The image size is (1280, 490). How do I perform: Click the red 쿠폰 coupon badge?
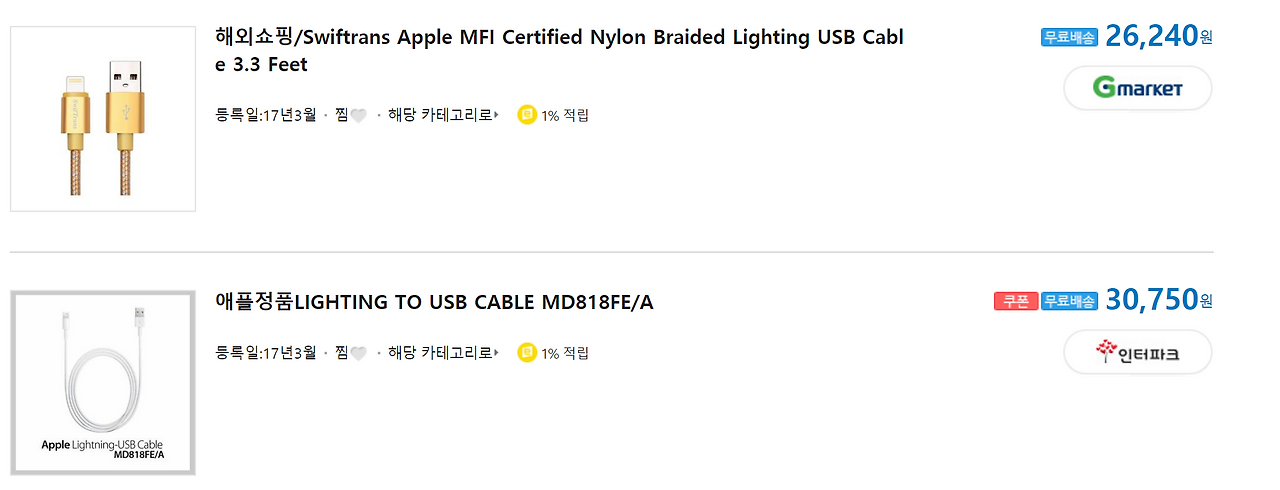coord(1016,301)
